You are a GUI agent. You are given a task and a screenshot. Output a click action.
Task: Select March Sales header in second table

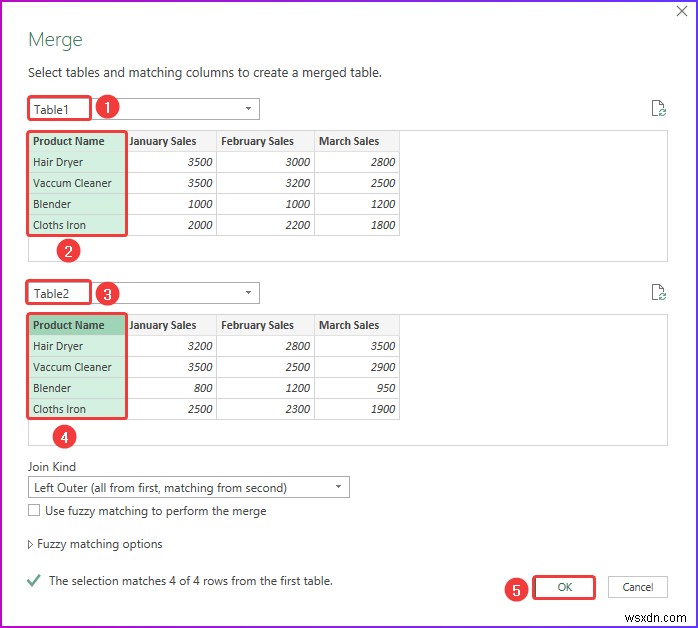[x=349, y=325]
